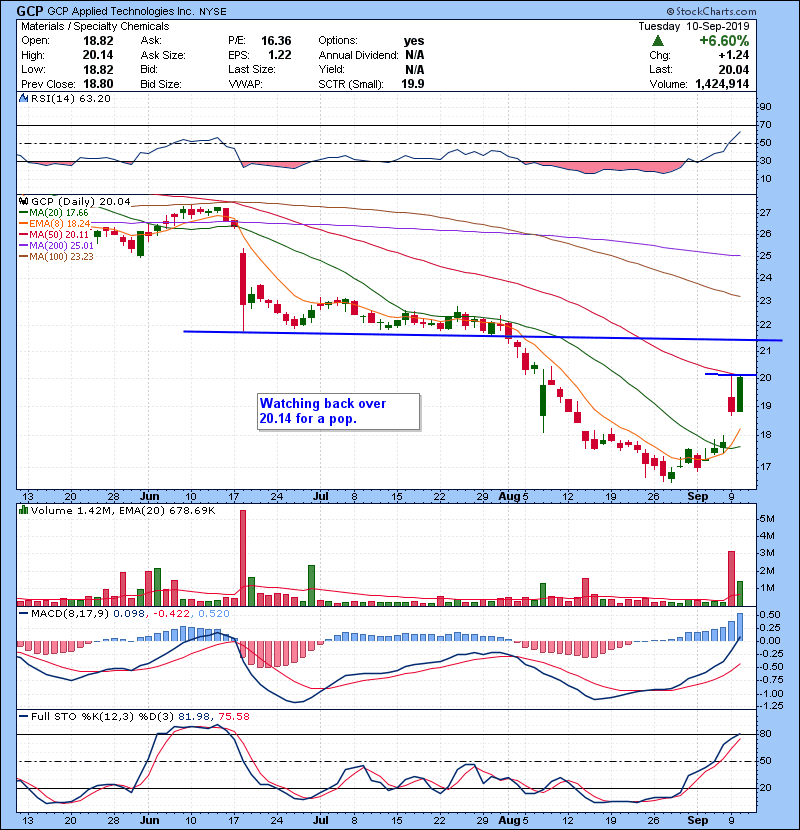The height and width of the screenshot is (830, 800).
Task: Click the Annual Dividend label
Action: pyautogui.click(x=358, y=55)
